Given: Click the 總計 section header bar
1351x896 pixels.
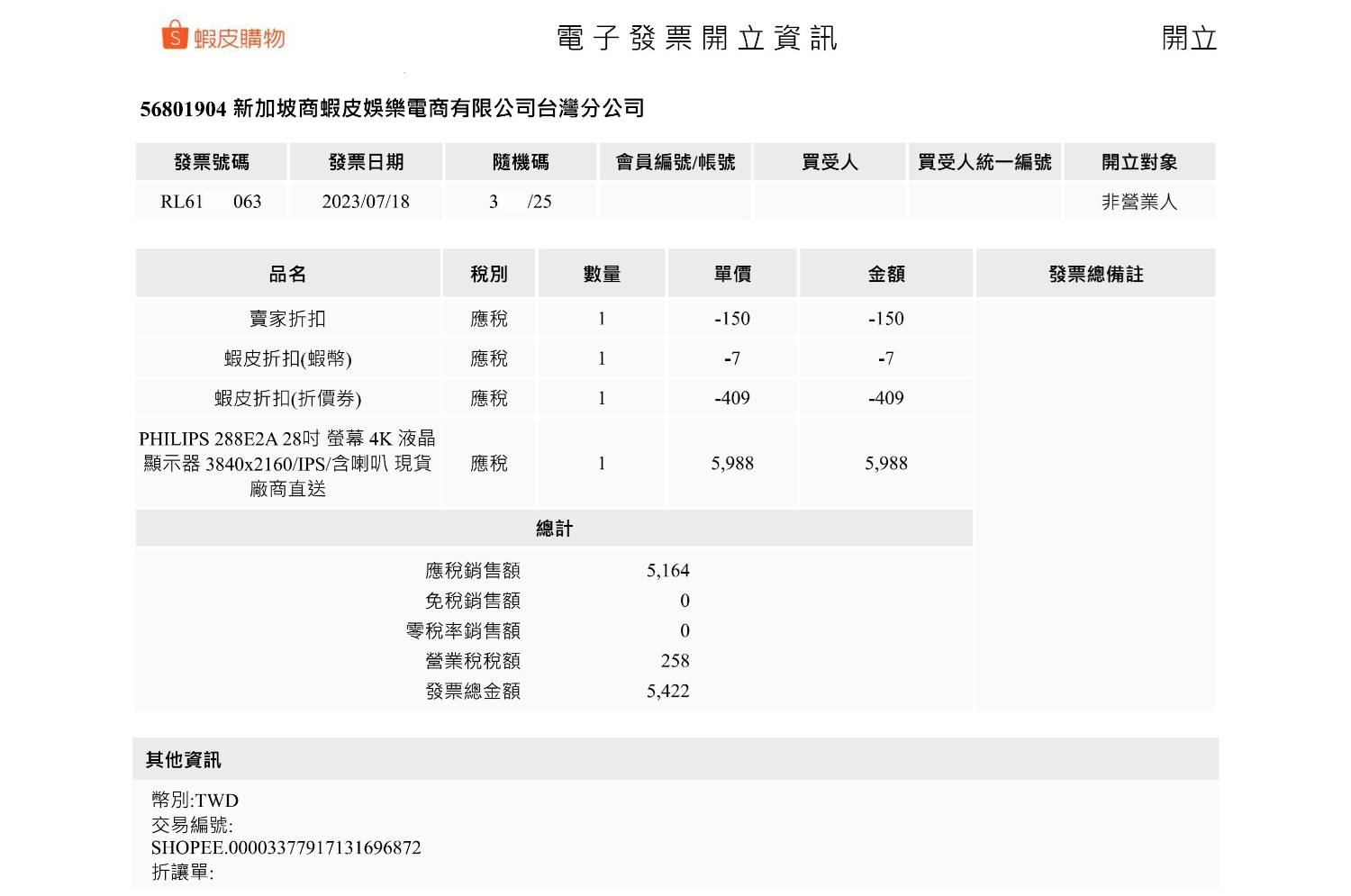Looking at the screenshot, I should click(554, 529).
